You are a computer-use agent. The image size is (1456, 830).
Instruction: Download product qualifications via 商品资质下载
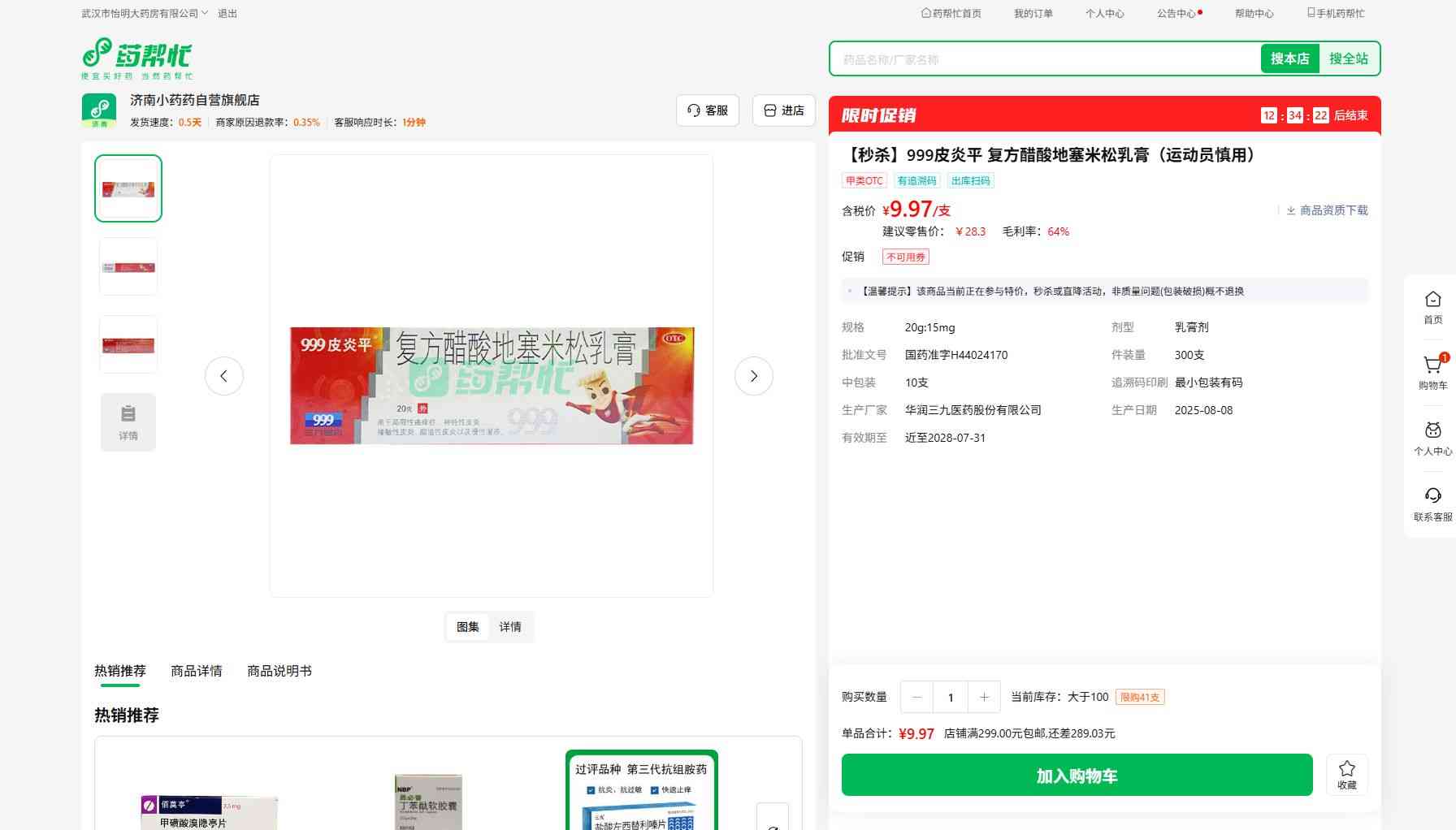(x=1327, y=210)
